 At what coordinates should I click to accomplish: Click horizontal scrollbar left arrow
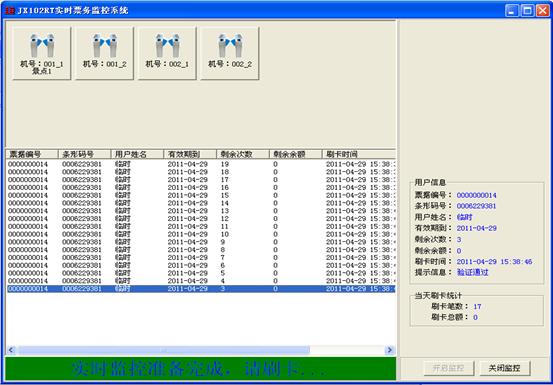11,350
